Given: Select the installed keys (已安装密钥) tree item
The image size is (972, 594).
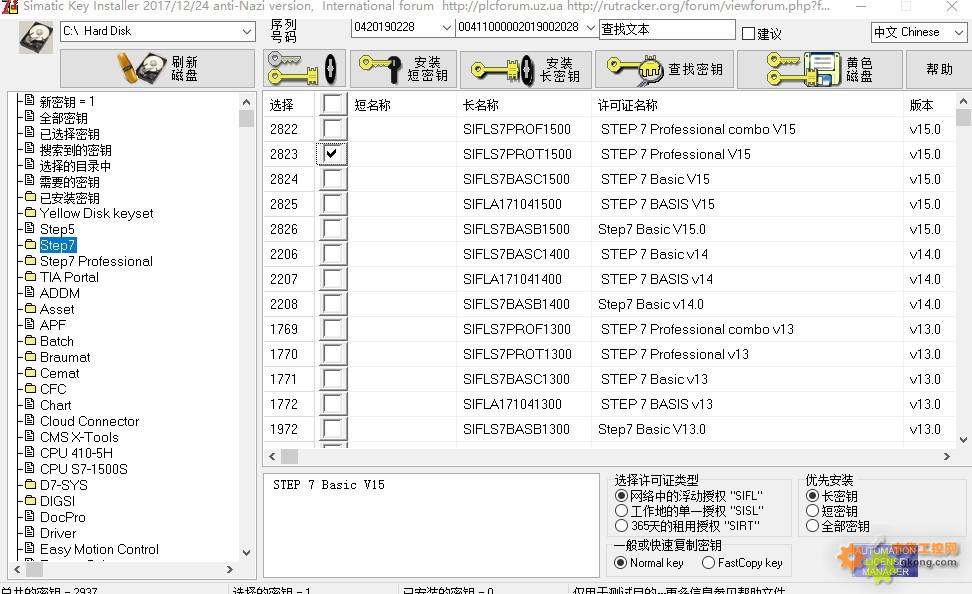Looking at the screenshot, I should 69,198.
